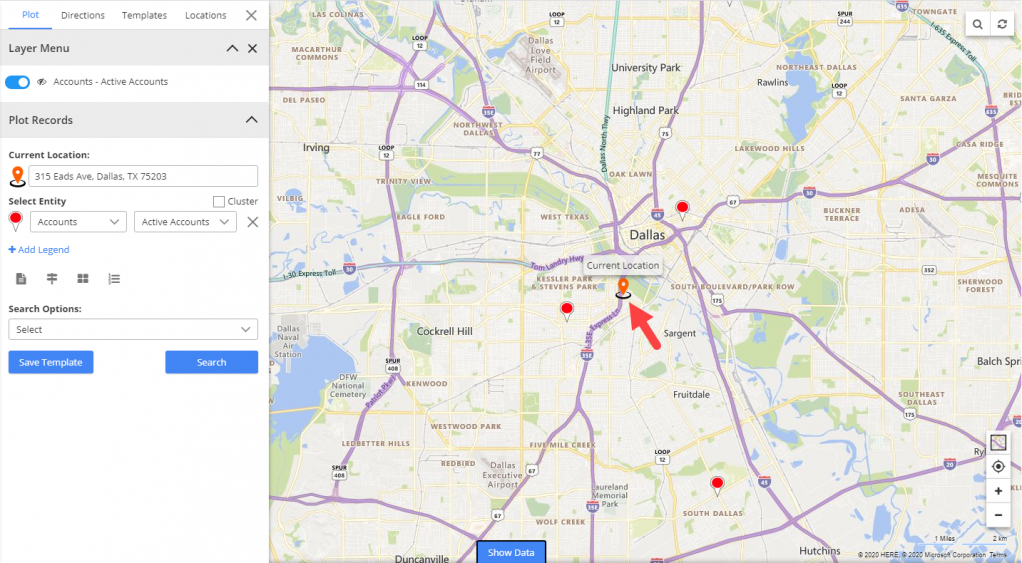Click the Search button
The height and width of the screenshot is (563, 1022).
[211, 362]
